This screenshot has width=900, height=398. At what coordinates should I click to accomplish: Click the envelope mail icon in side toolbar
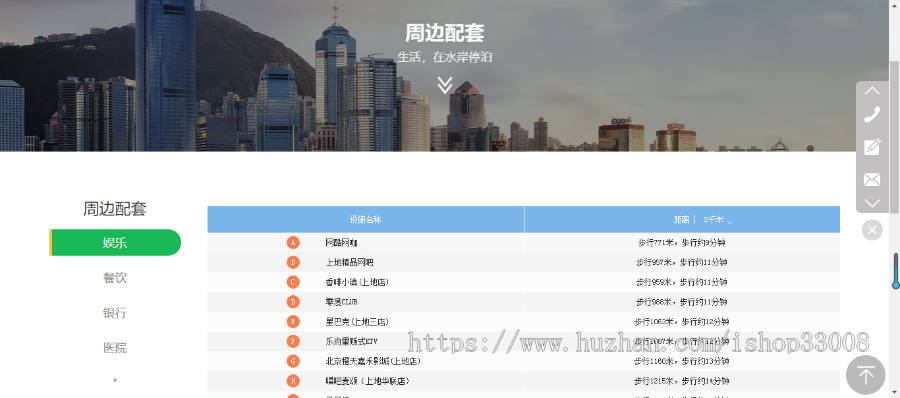click(x=872, y=180)
